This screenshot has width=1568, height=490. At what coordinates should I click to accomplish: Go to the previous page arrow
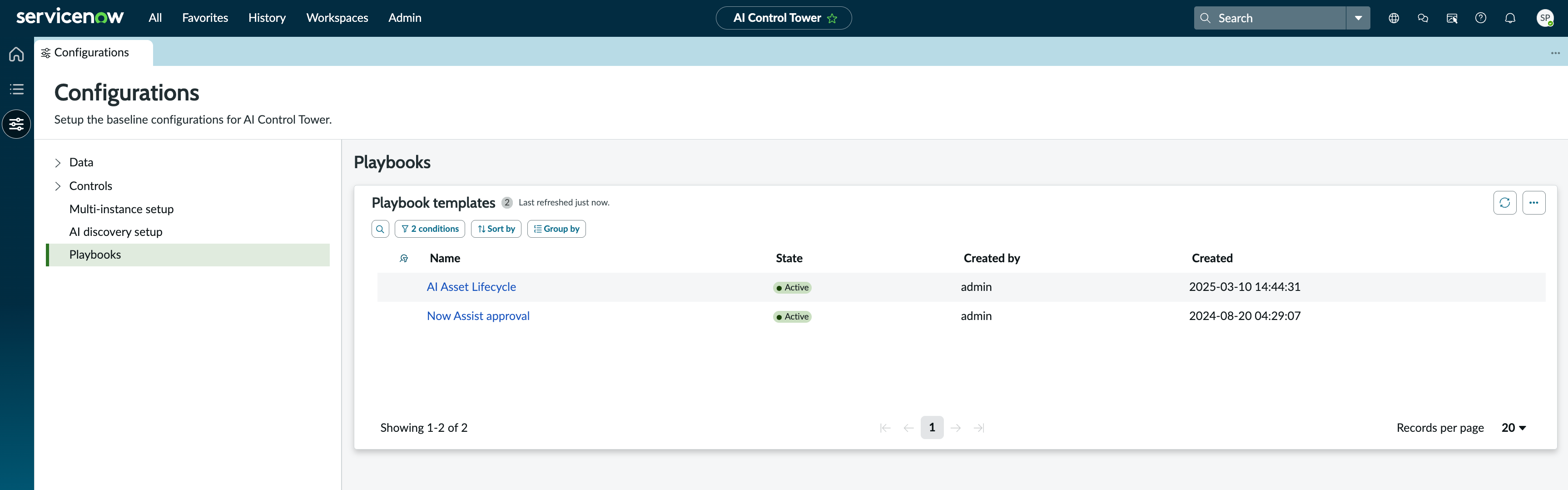pos(908,428)
